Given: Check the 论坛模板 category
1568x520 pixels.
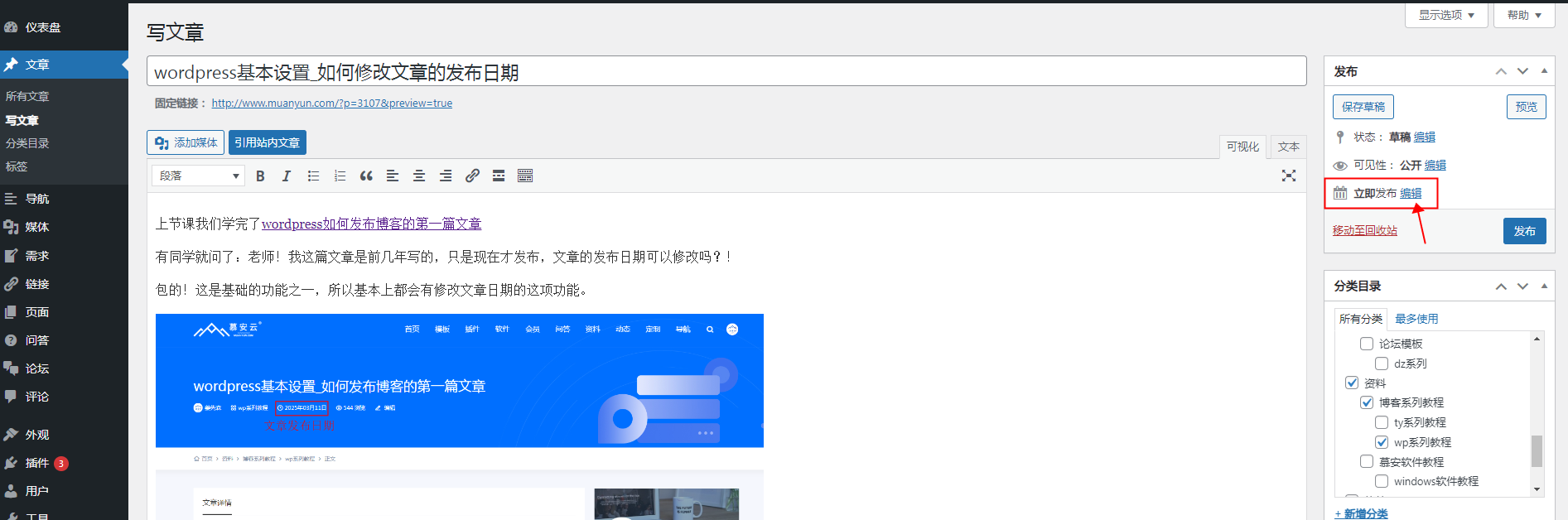Looking at the screenshot, I should pos(1367,344).
